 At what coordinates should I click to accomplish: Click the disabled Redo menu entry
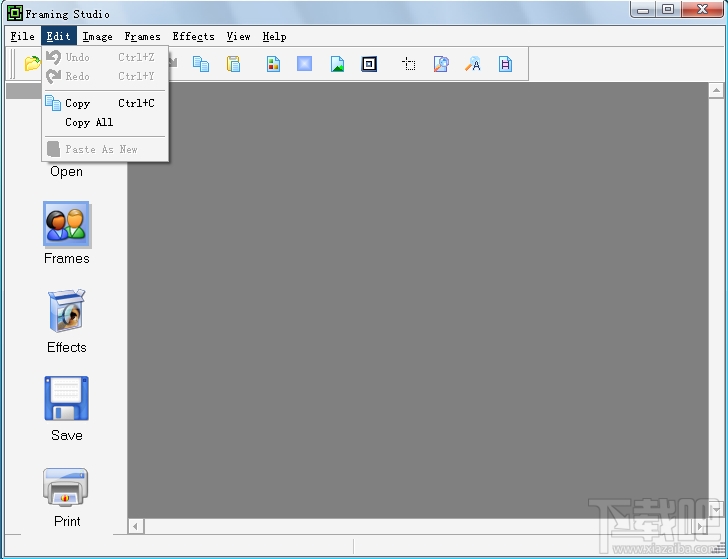click(x=105, y=76)
